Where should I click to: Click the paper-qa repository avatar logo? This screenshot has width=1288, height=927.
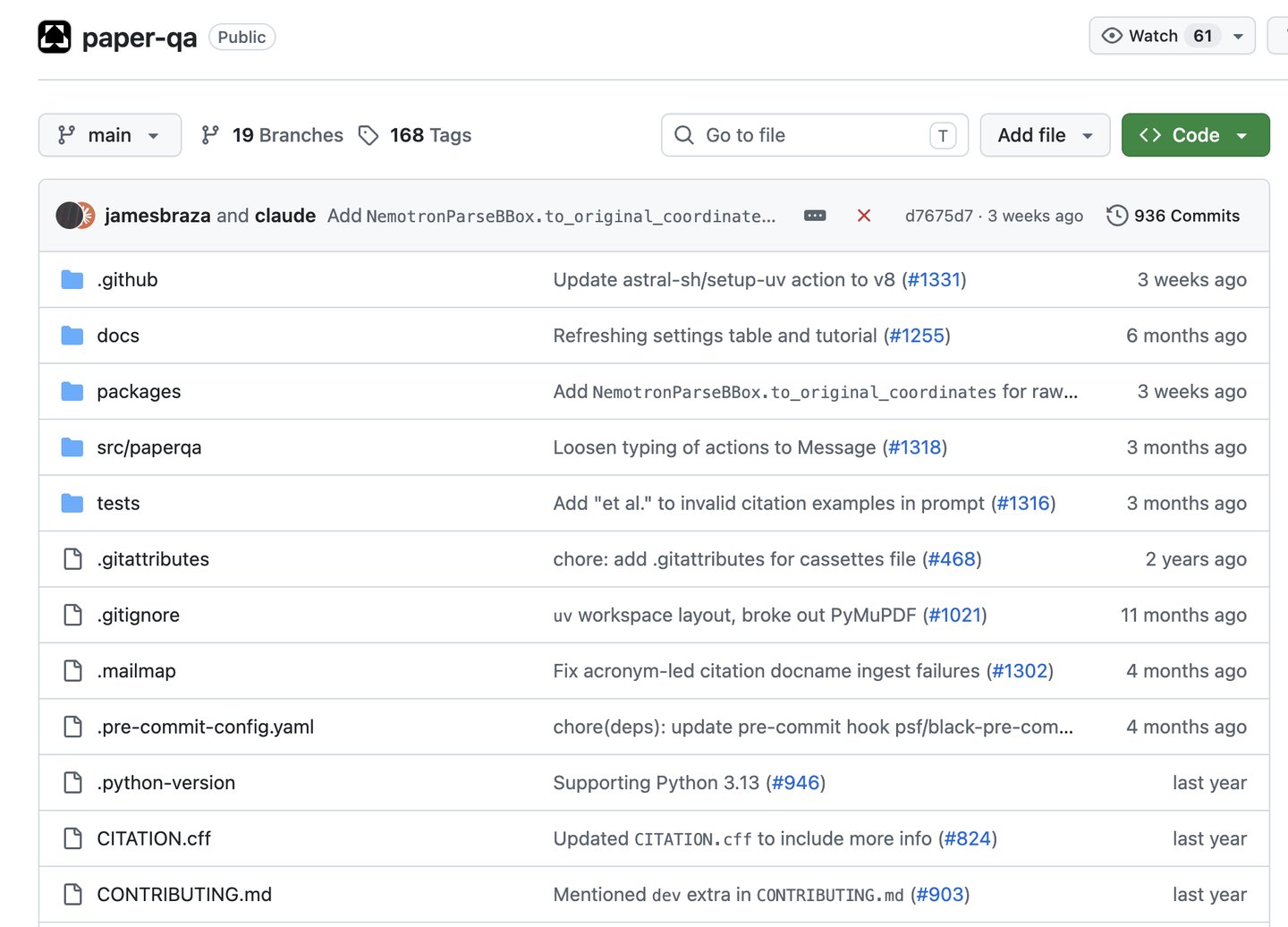click(x=55, y=37)
